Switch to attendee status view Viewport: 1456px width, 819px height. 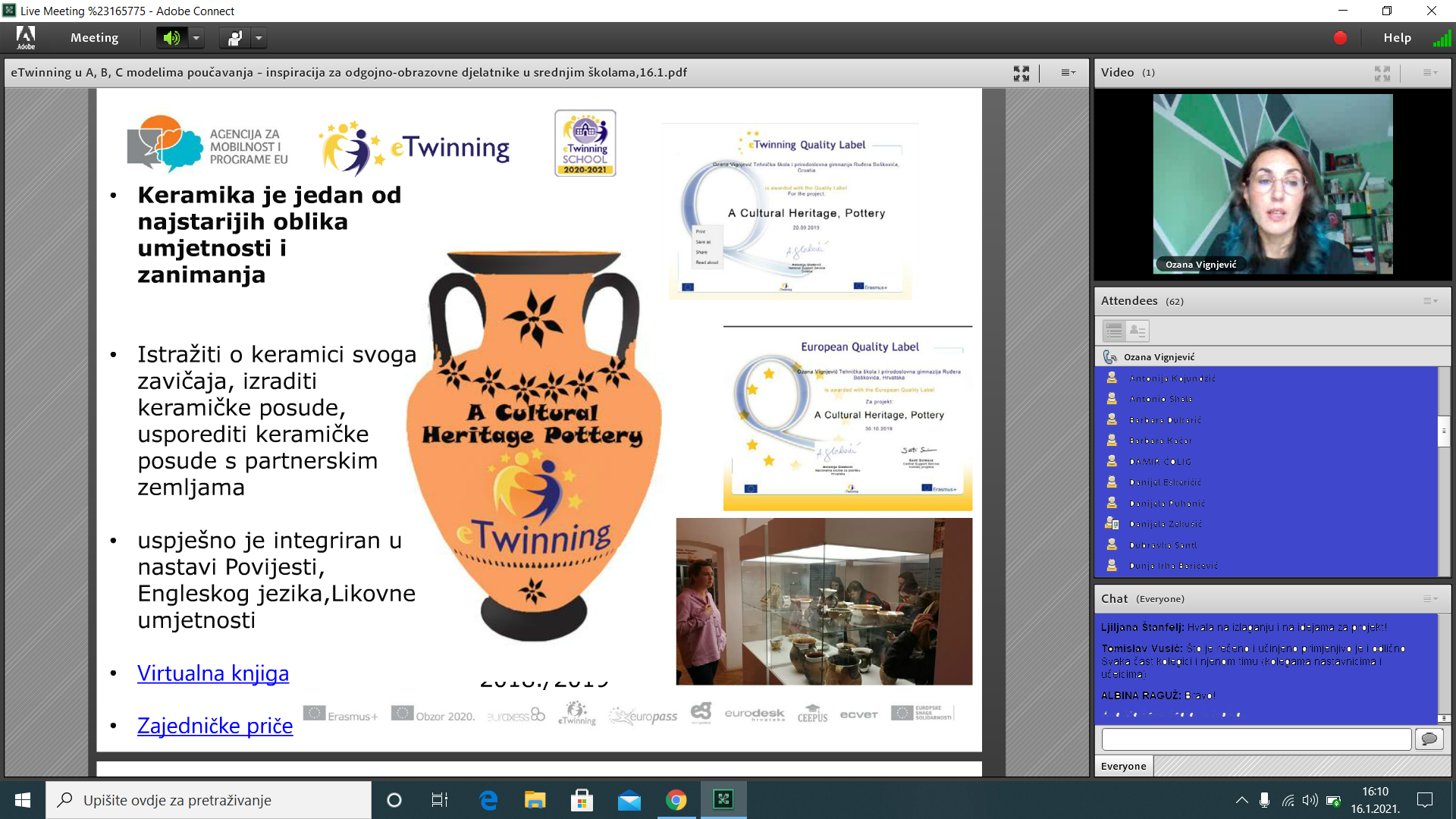1137,331
